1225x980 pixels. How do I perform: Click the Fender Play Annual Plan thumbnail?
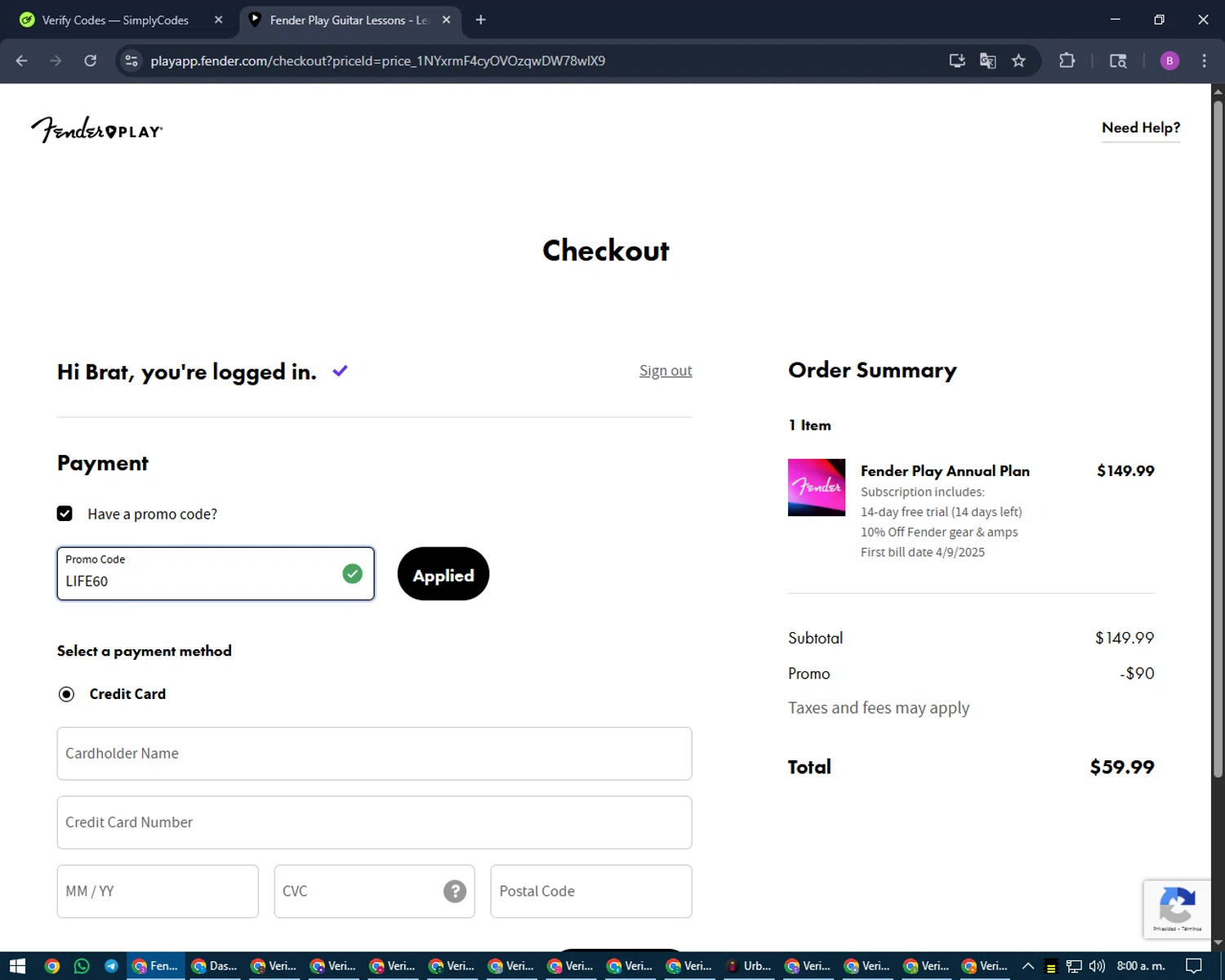tap(817, 488)
